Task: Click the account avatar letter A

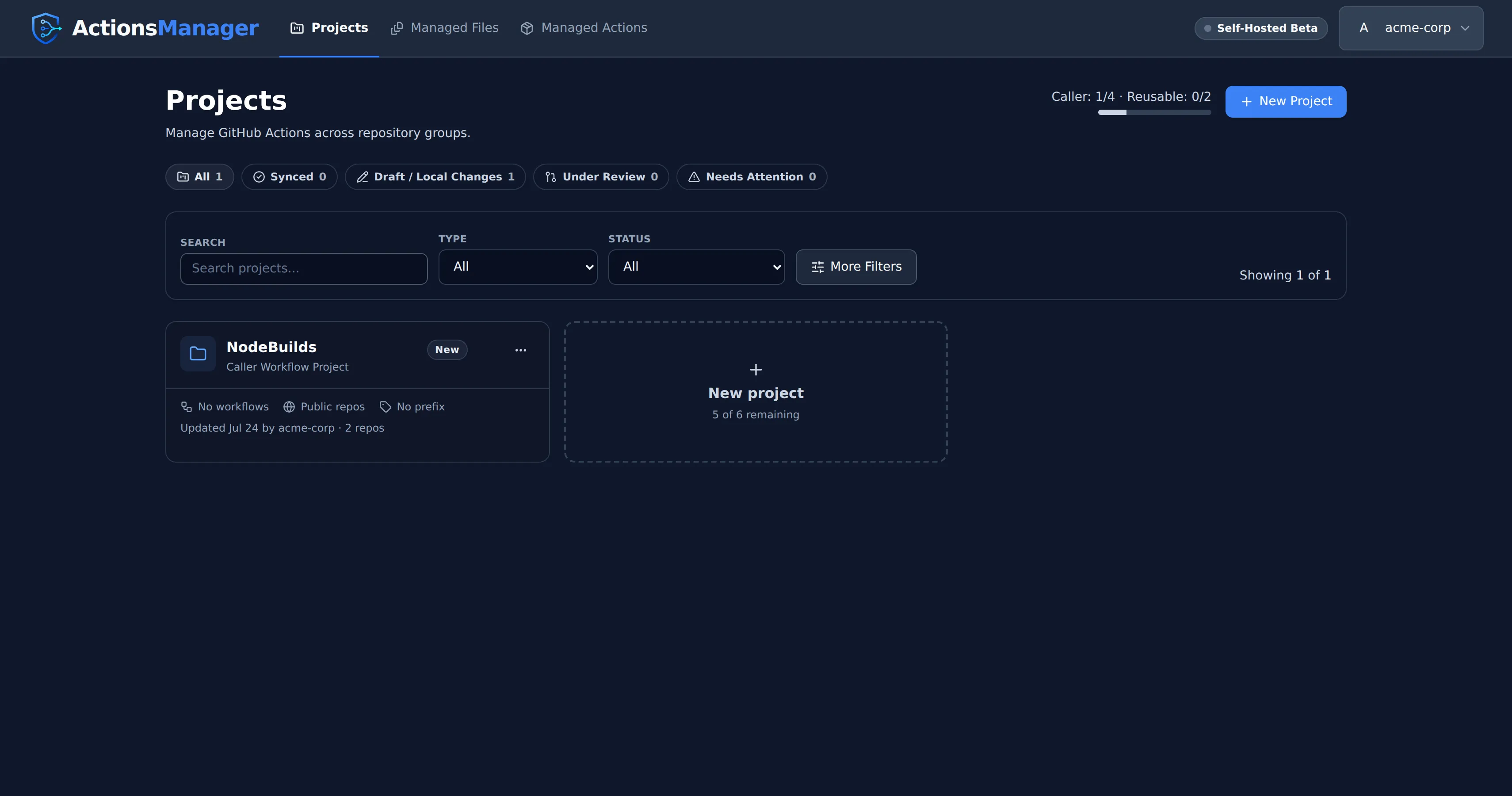Action: [1363, 27]
